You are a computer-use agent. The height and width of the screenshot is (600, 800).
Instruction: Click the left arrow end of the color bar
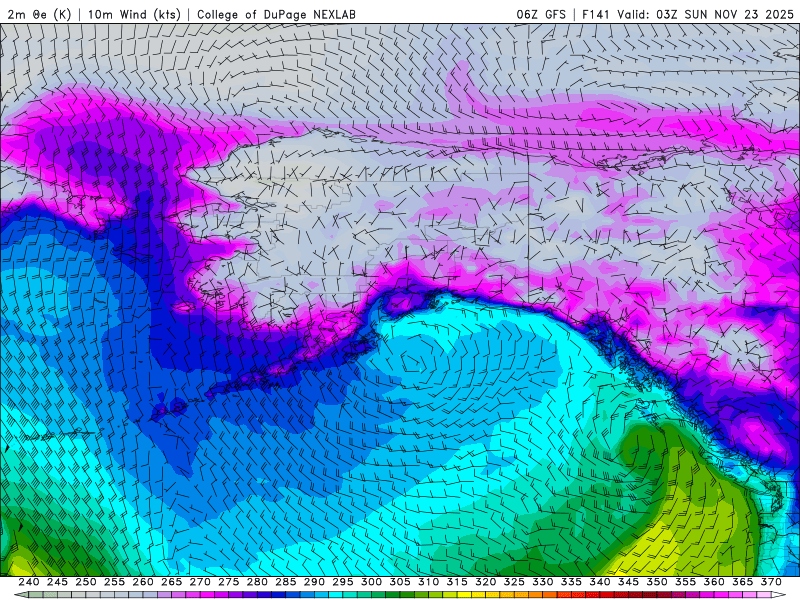20,595
